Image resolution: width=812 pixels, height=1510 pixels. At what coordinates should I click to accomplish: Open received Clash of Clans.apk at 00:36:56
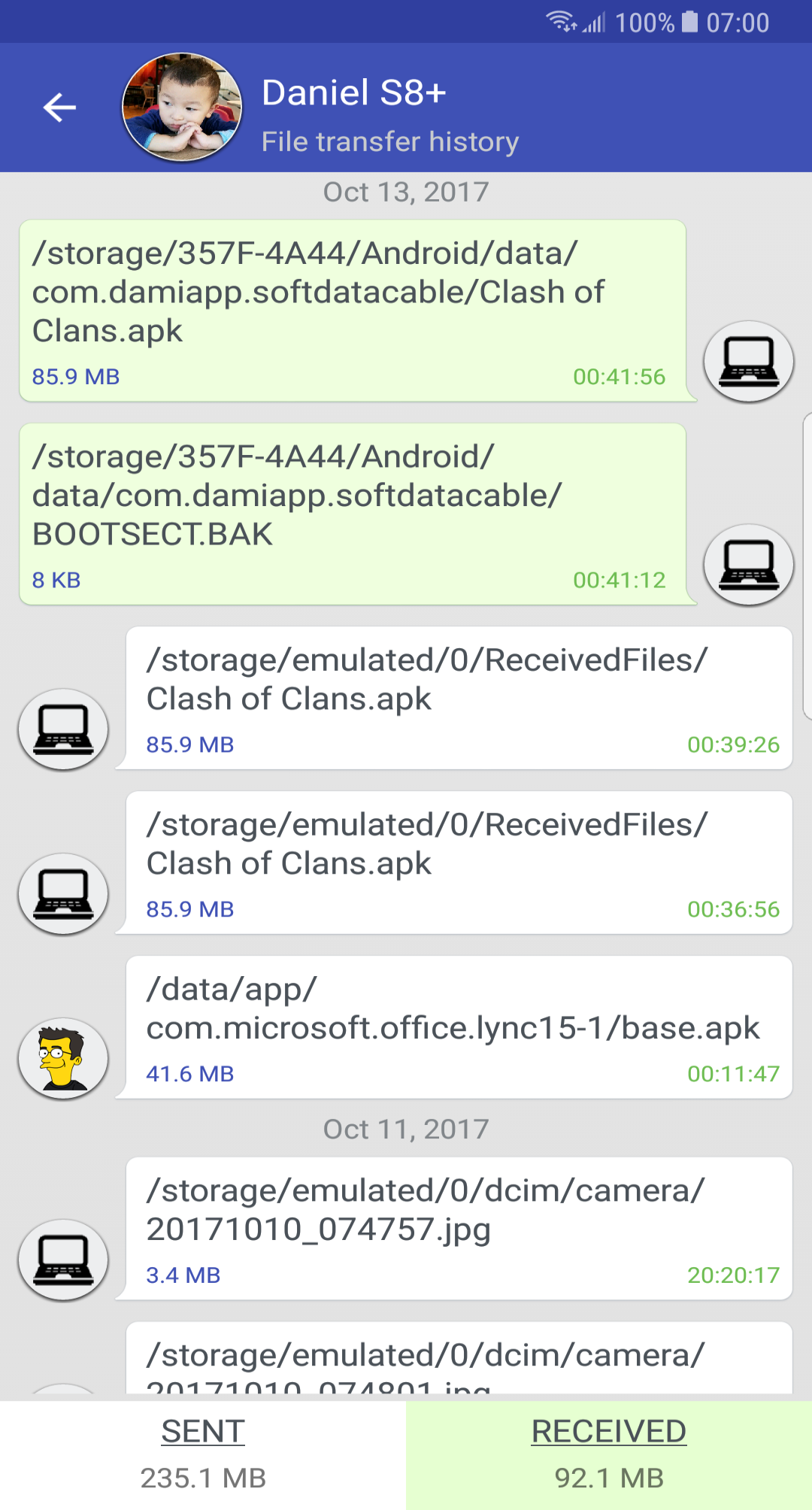(x=459, y=863)
